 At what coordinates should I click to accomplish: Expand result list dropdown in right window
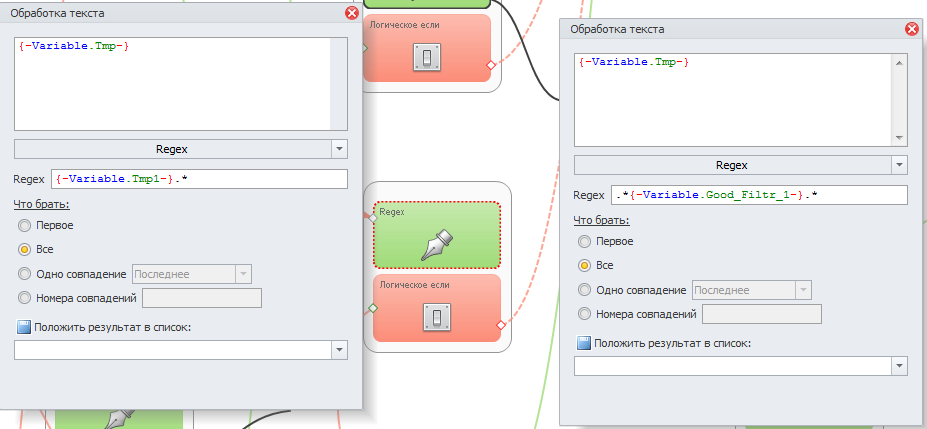(x=899, y=366)
